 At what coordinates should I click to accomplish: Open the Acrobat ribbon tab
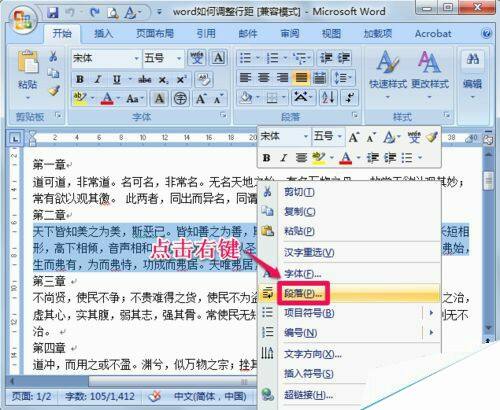433,33
